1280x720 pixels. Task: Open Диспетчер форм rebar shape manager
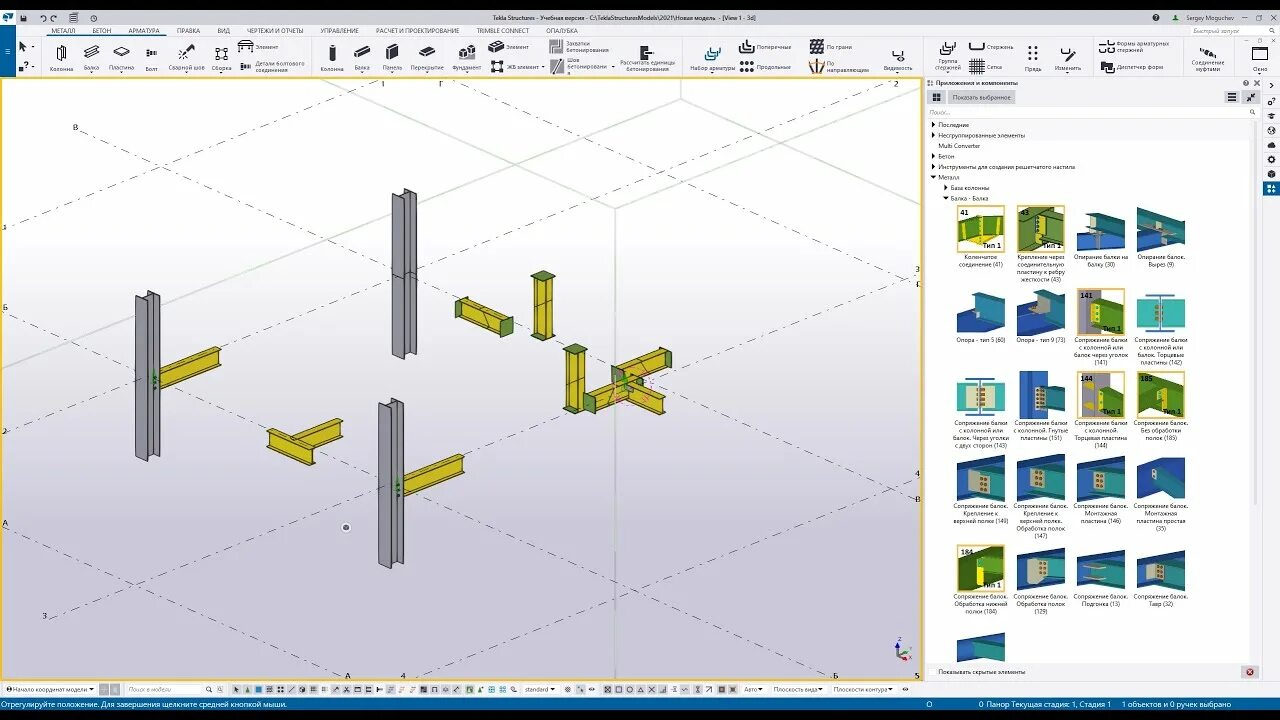(x=1132, y=67)
